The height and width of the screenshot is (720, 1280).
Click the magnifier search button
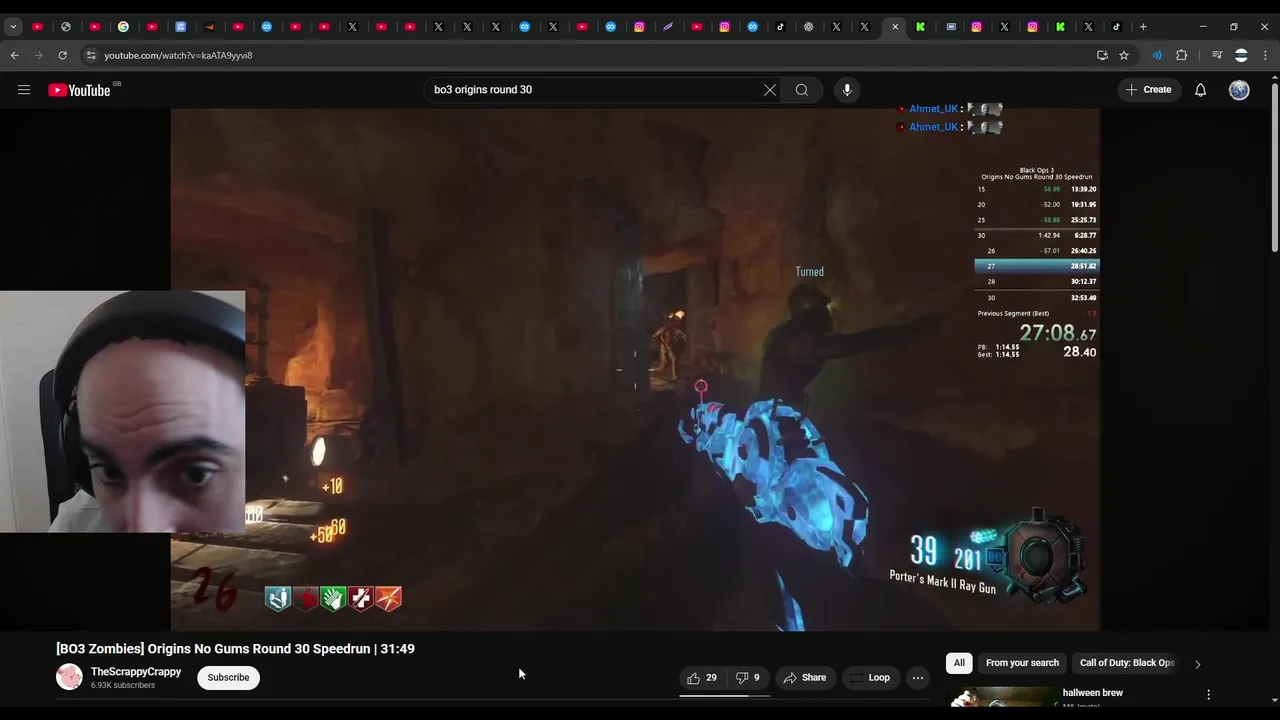point(802,90)
